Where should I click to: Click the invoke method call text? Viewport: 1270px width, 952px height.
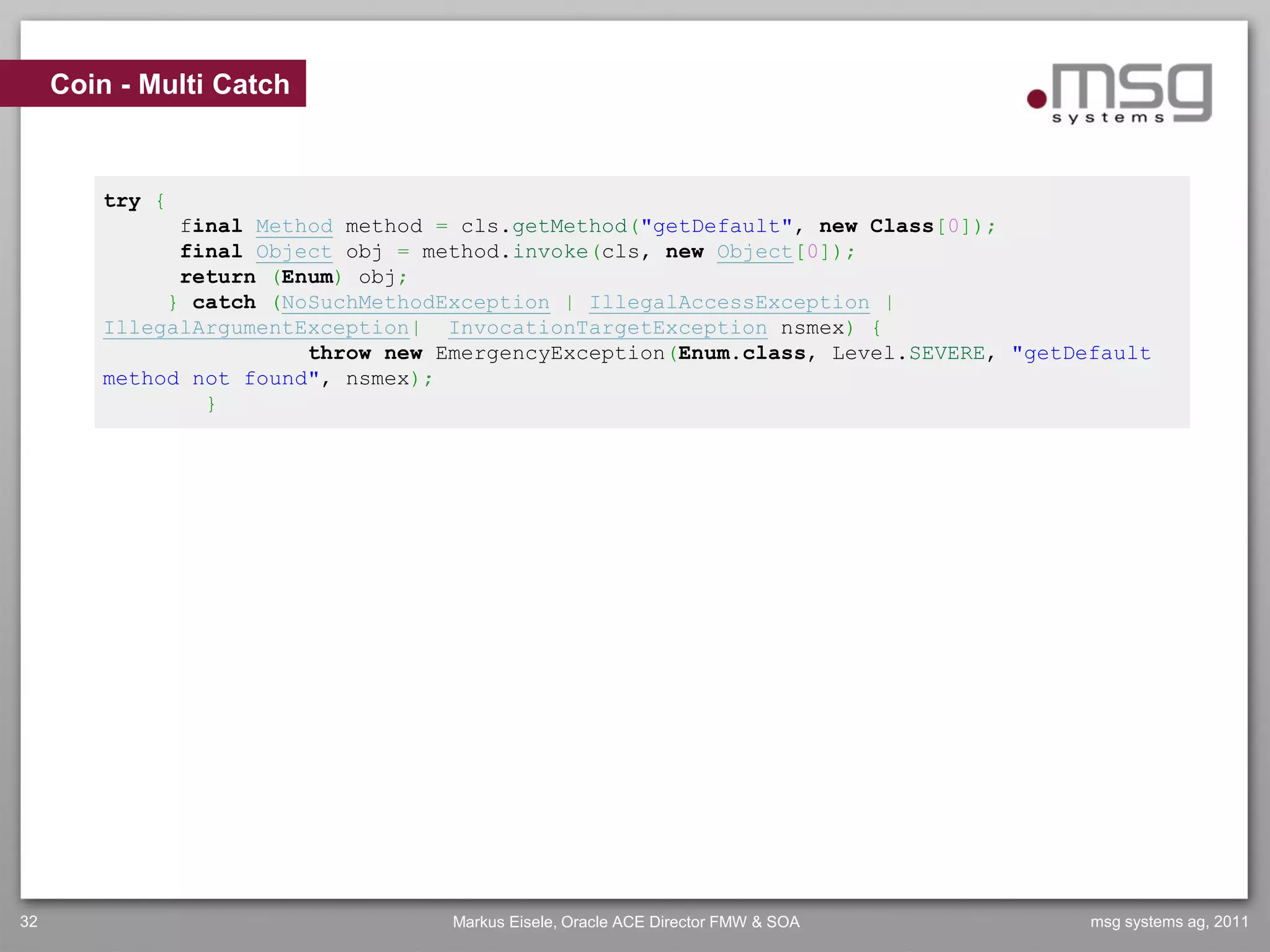point(550,252)
